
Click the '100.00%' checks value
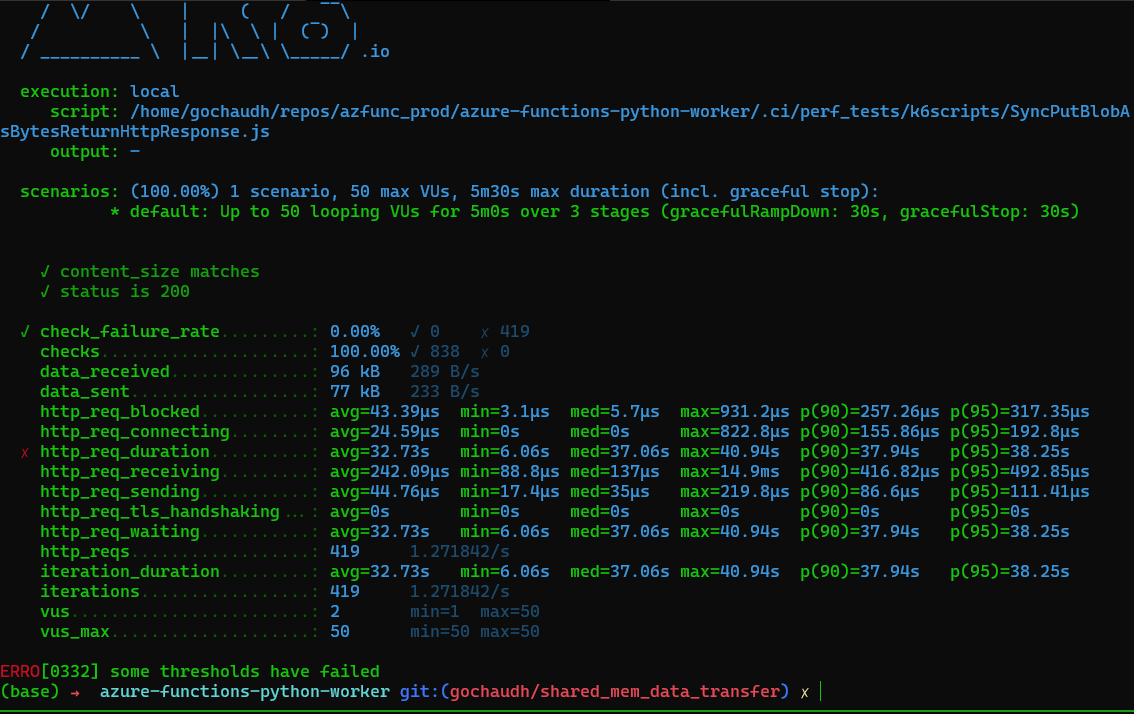coord(364,352)
